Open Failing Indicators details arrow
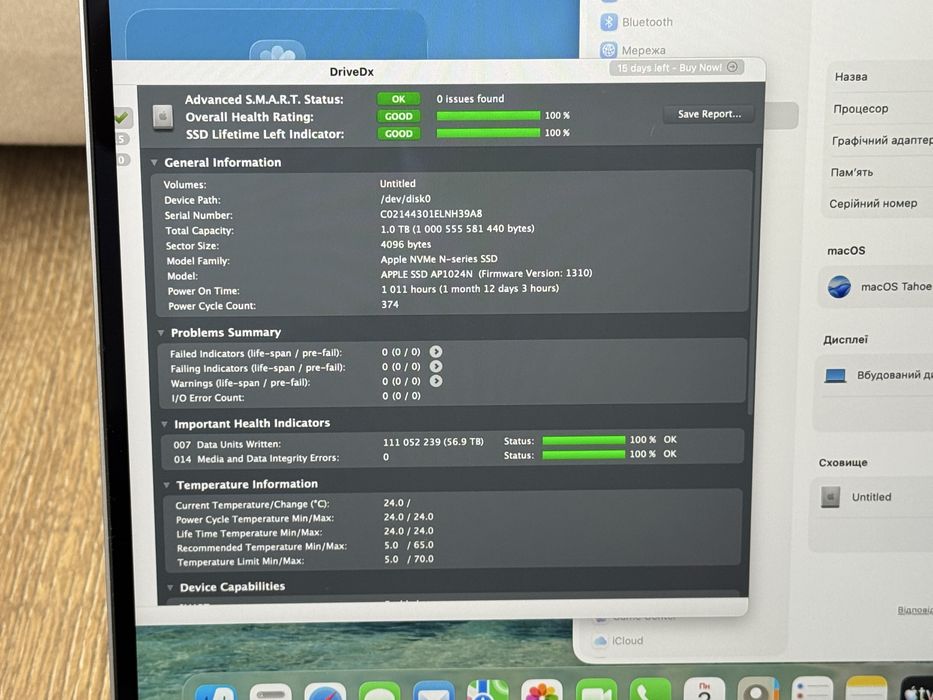 436,366
